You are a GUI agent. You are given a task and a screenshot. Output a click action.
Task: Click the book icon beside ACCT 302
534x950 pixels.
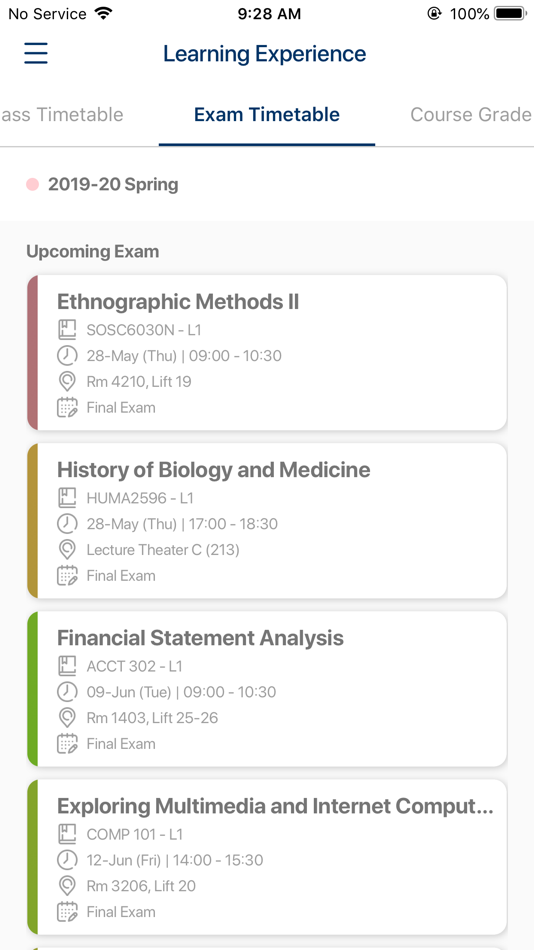(67, 666)
